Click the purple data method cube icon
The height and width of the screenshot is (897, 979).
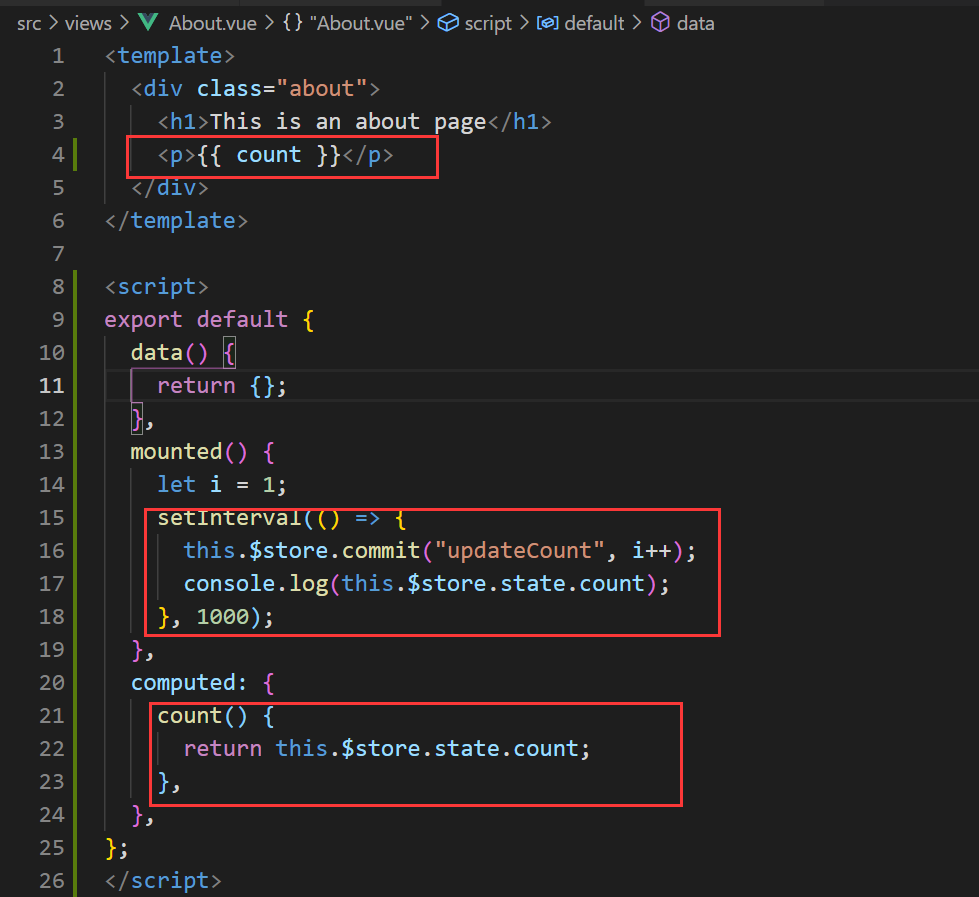pyautogui.click(x=660, y=23)
